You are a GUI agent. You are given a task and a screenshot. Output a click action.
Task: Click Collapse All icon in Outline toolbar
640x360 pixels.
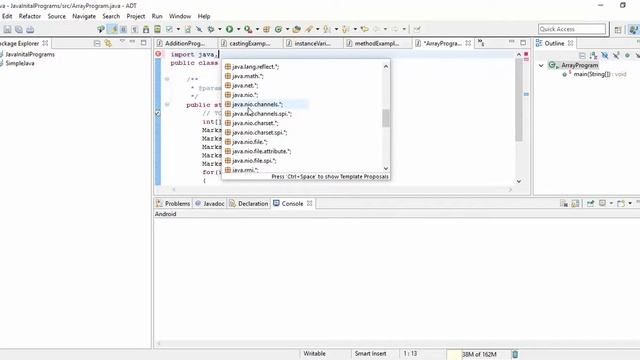(x=582, y=55)
